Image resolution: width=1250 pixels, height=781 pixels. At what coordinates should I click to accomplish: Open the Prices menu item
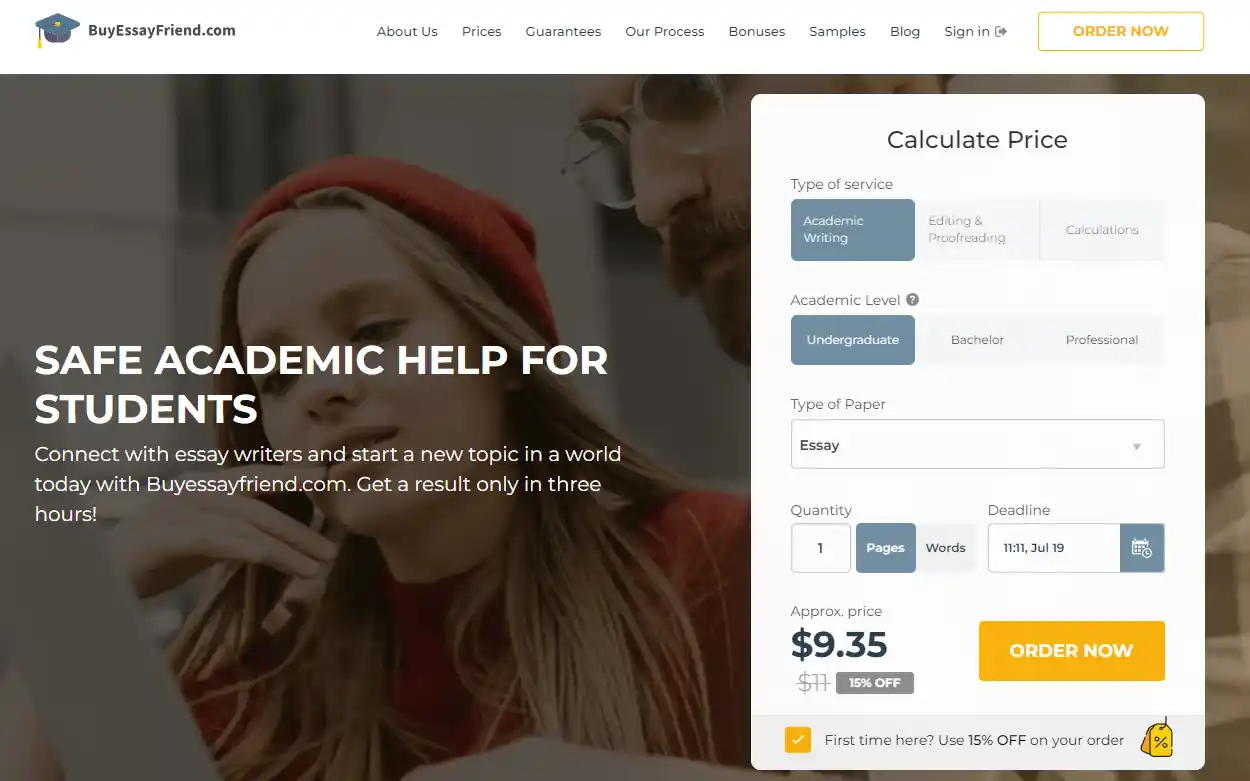tap(481, 32)
